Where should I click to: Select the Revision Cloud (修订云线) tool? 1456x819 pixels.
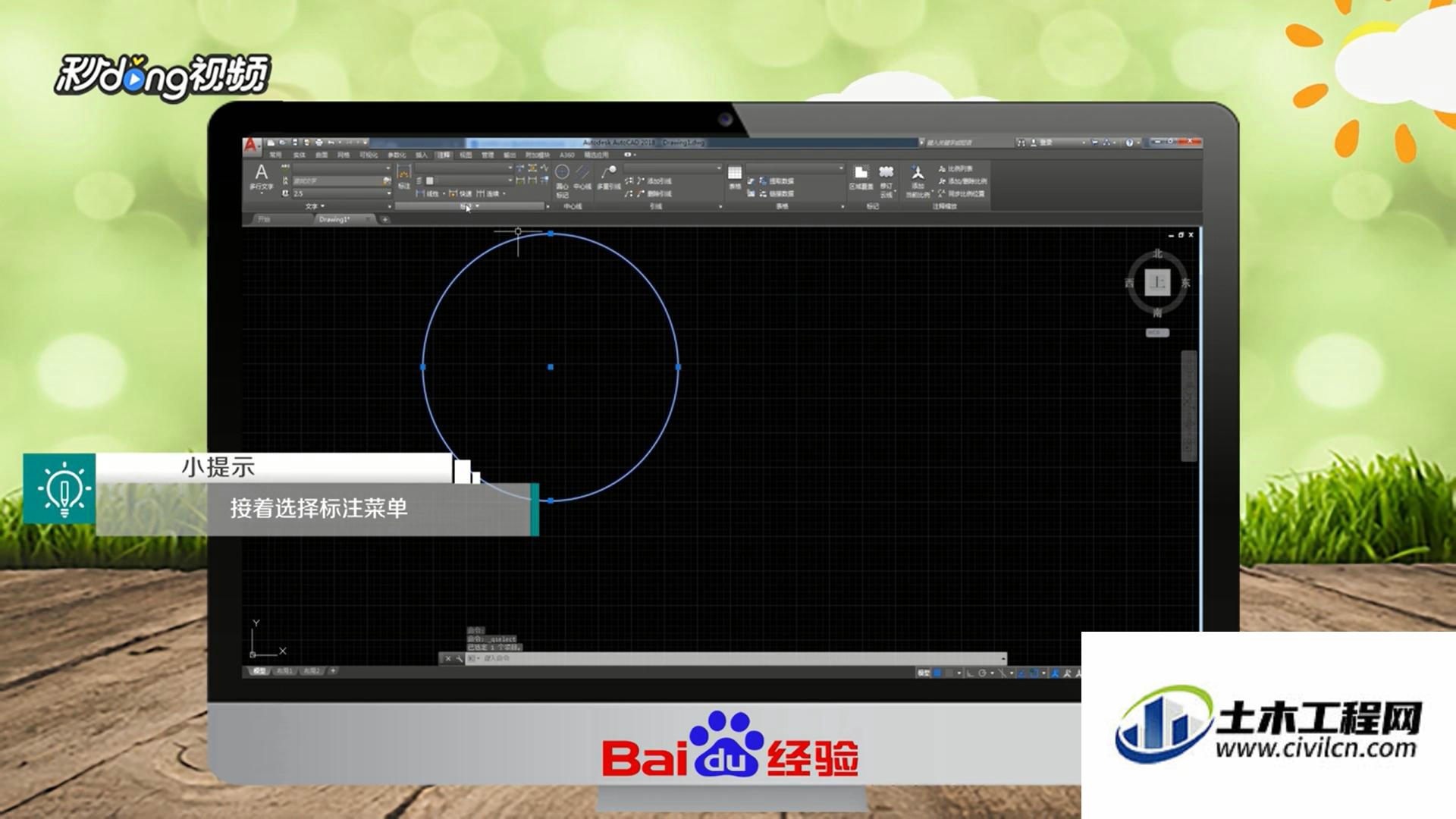pos(886,180)
